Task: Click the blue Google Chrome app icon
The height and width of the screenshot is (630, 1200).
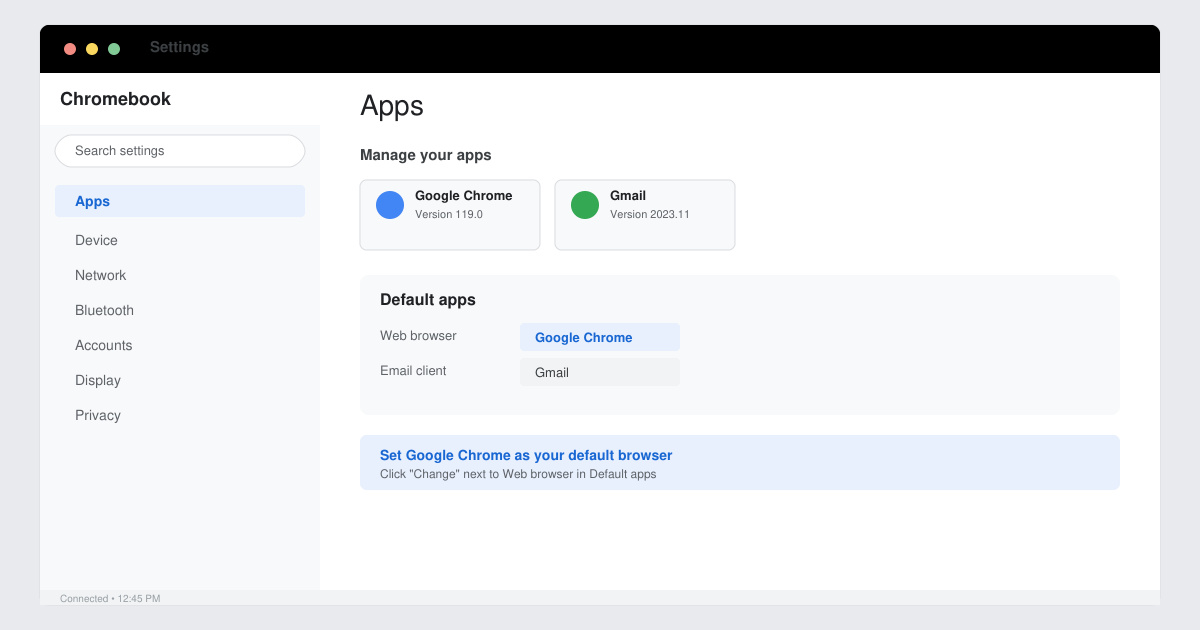Action: (390, 205)
